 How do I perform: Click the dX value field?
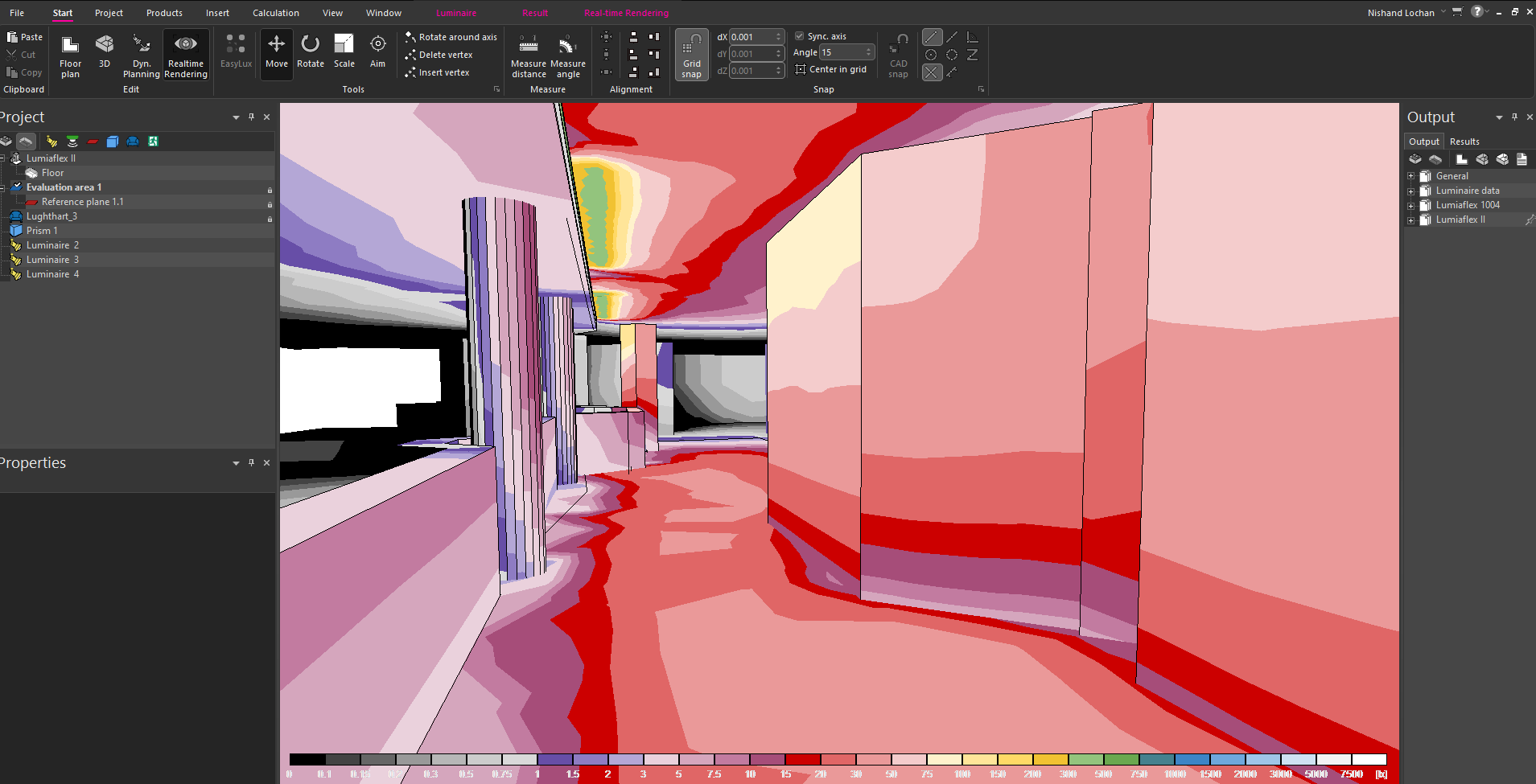click(x=752, y=37)
